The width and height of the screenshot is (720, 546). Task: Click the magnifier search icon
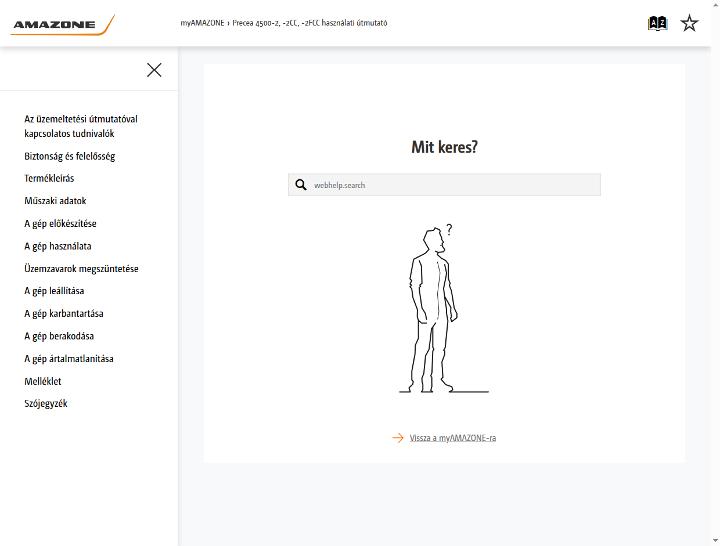click(x=301, y=185)
